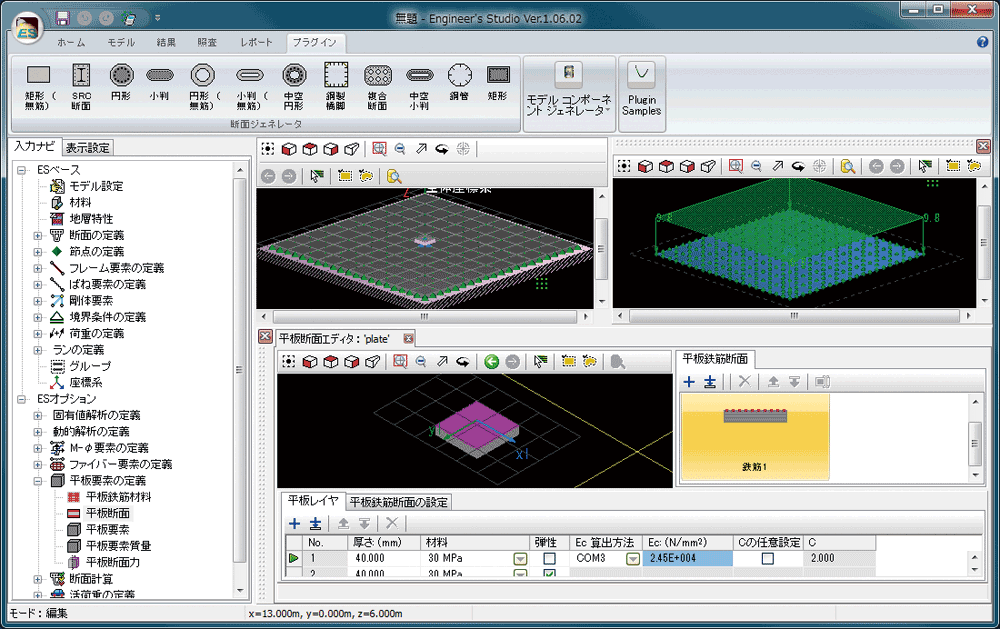Close the right 3D view panel

[983, 146]
